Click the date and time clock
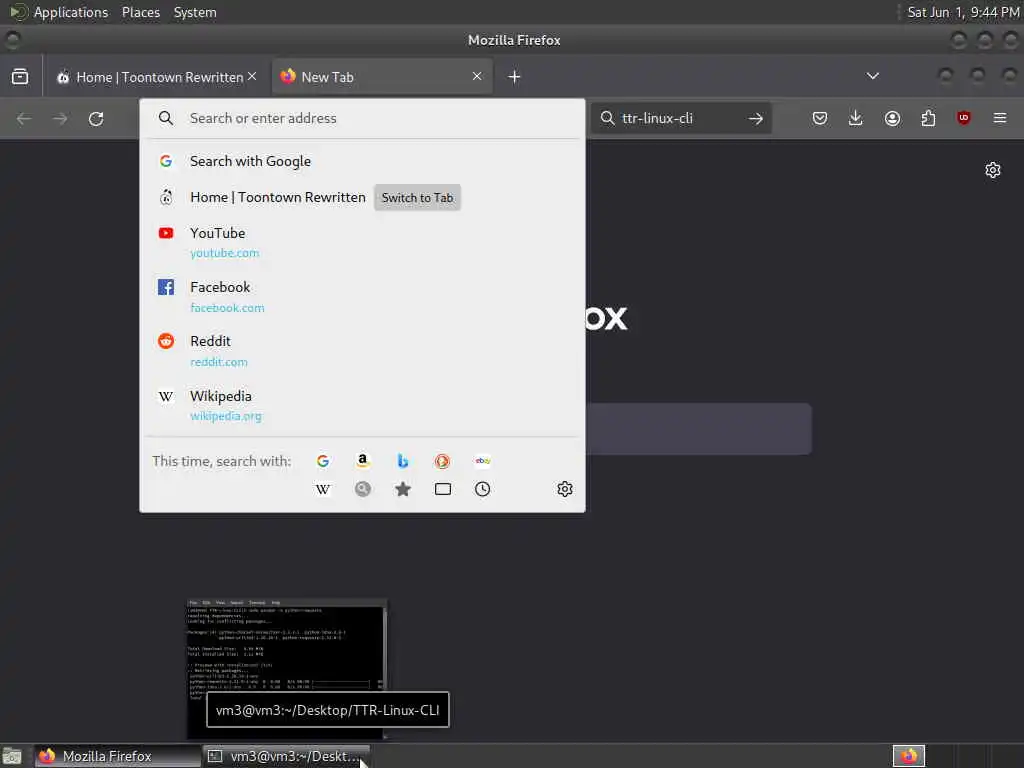Viewport: 1024px width, 768px height. pyautogui.click(x=963, y=12)
